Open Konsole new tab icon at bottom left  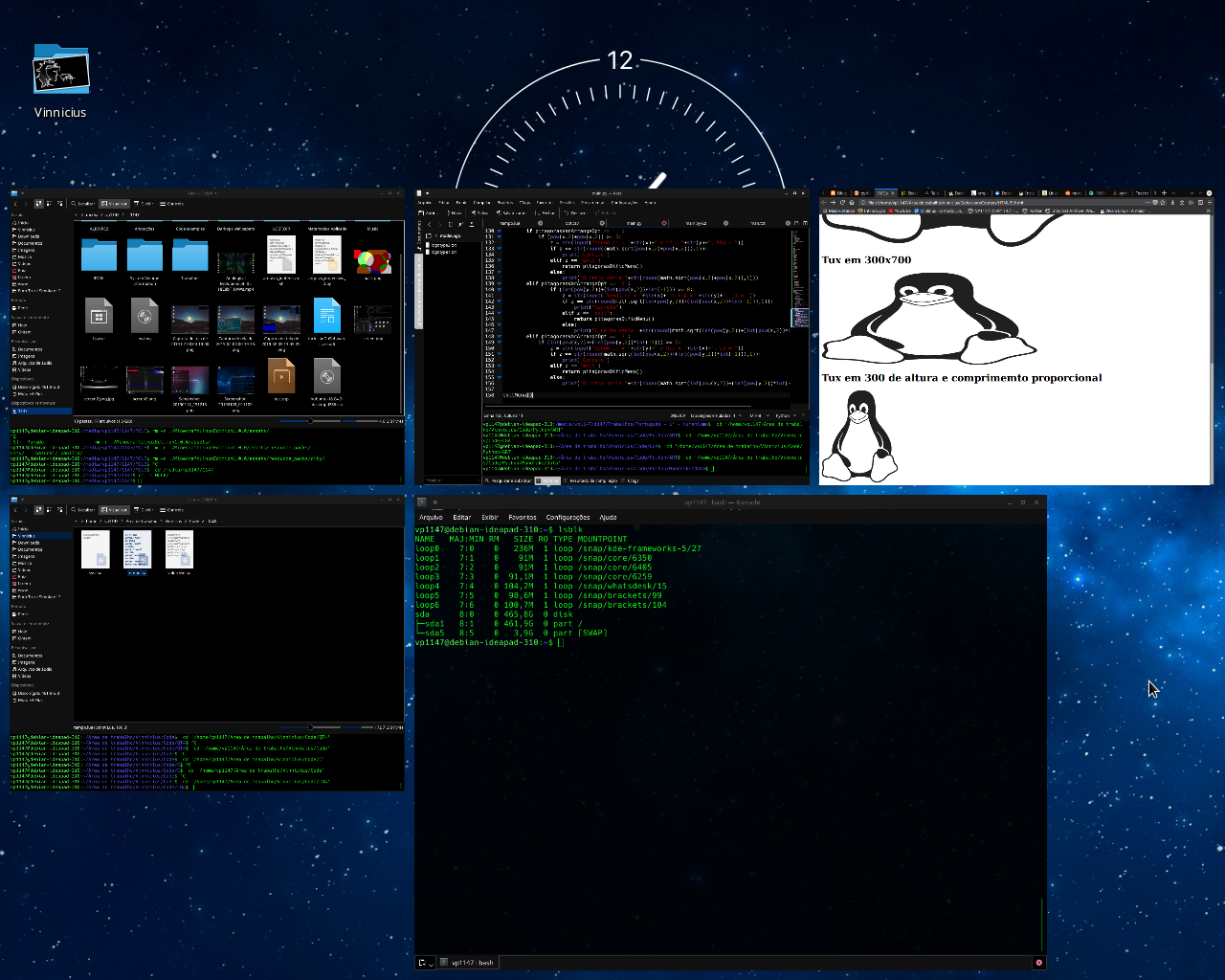click(x=422, y=962)
